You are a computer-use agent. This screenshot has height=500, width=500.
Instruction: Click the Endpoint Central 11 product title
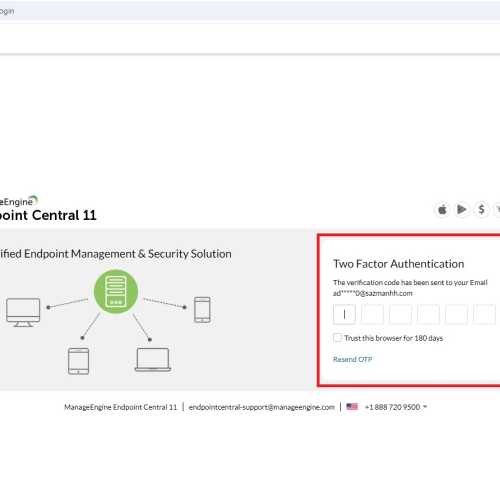click(48, 215)
